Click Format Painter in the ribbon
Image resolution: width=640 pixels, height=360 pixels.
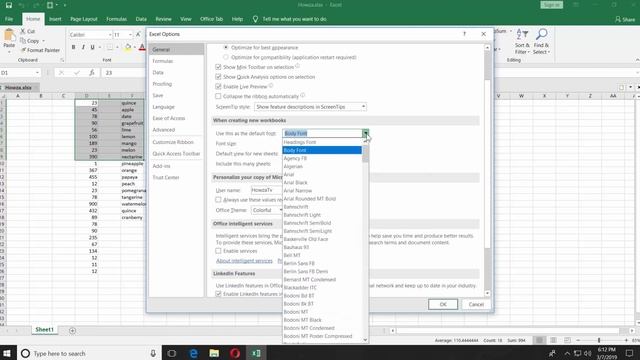(x=40, y=50)
